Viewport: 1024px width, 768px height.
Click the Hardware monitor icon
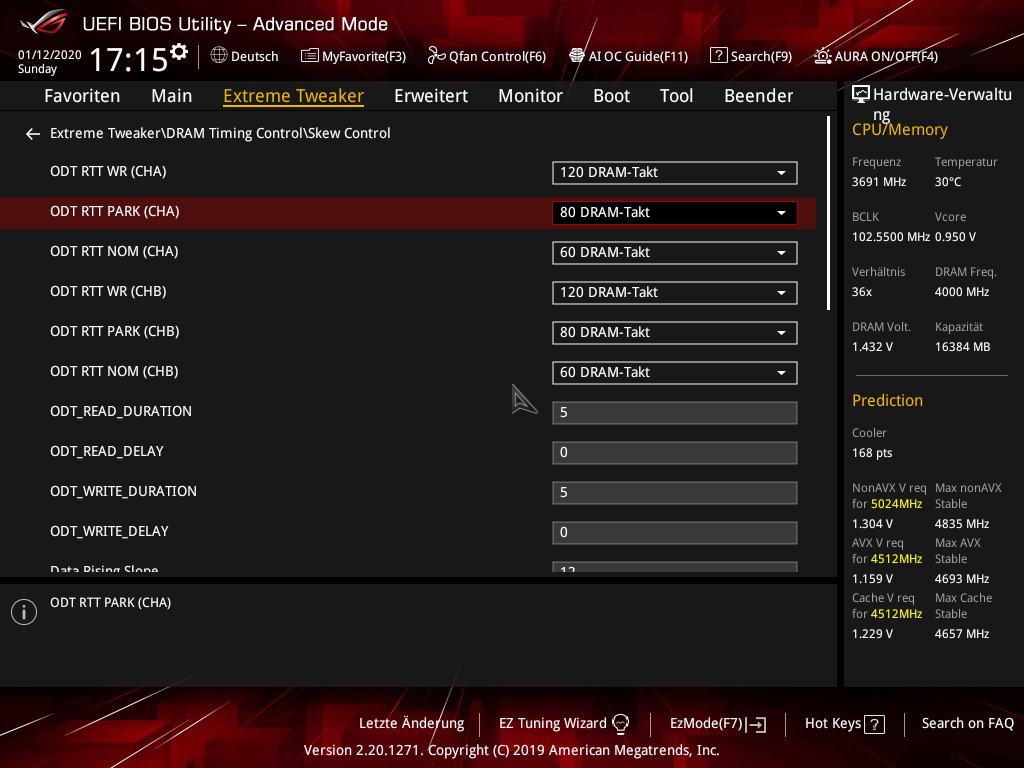coord(861,94)
